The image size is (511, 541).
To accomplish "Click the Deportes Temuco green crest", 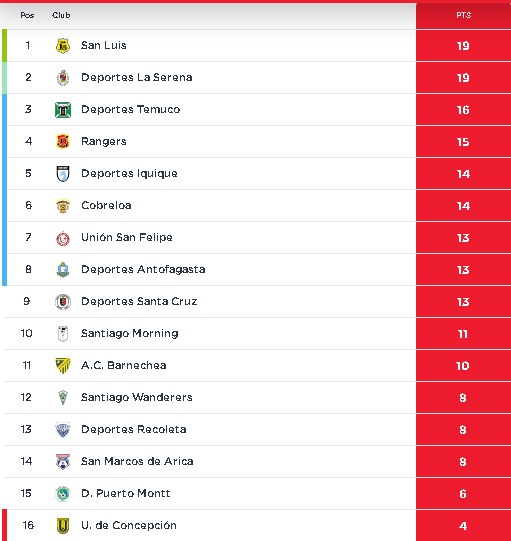I will (x=63, y=110).
